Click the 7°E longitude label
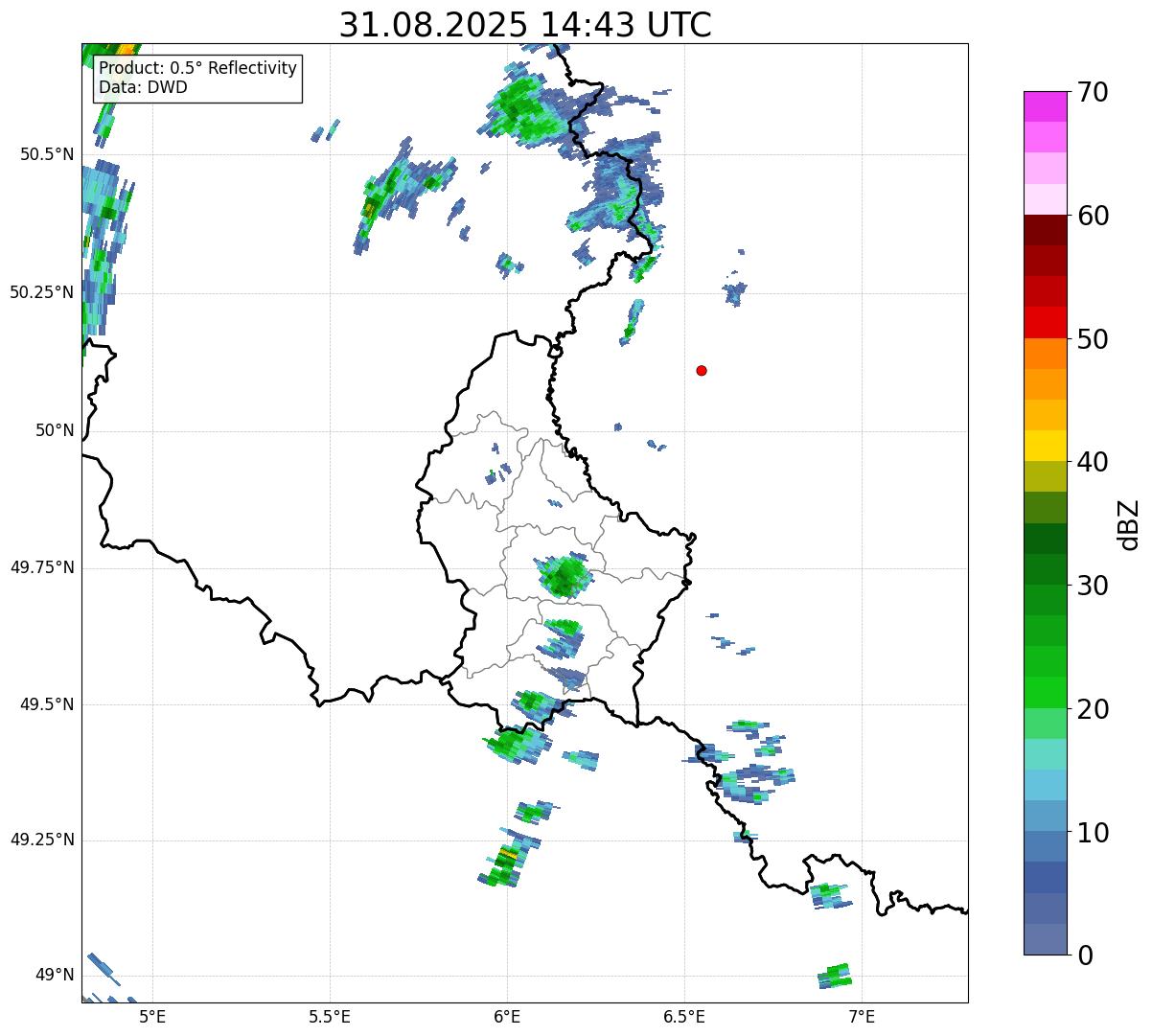The height and width of the screenshot is (1036, 1152). [862, 1016]
